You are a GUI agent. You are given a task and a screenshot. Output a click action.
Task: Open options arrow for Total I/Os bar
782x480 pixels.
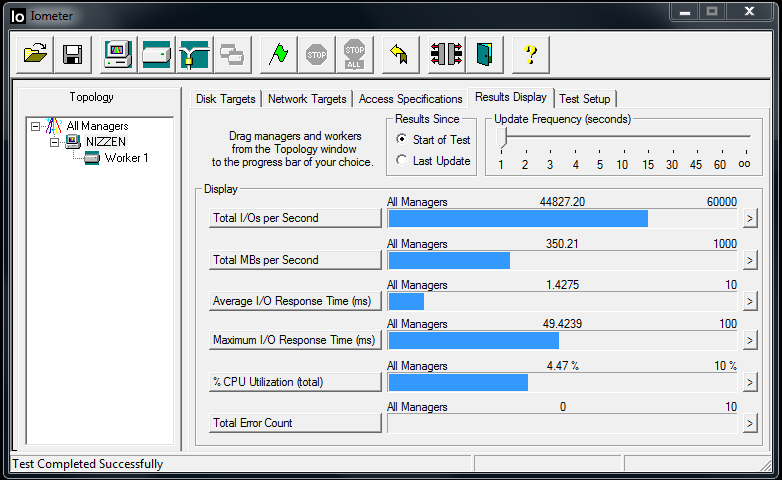pyautogui.click(x=750, y=218)
